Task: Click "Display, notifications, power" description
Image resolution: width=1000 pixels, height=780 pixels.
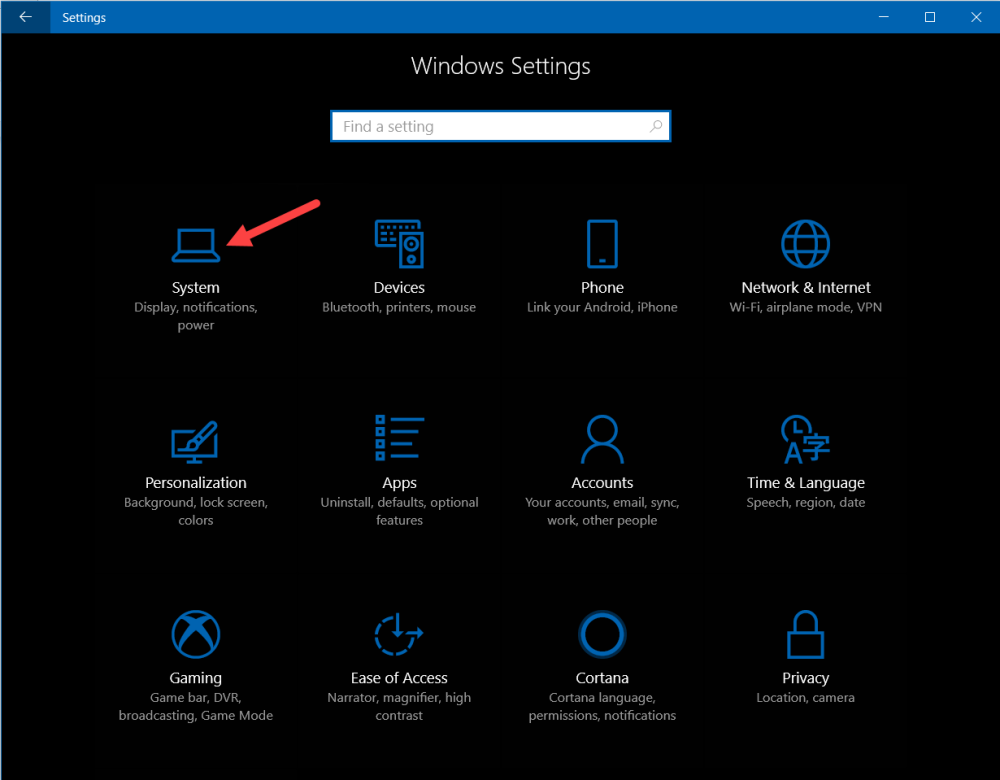Action: tap(196, 316)
